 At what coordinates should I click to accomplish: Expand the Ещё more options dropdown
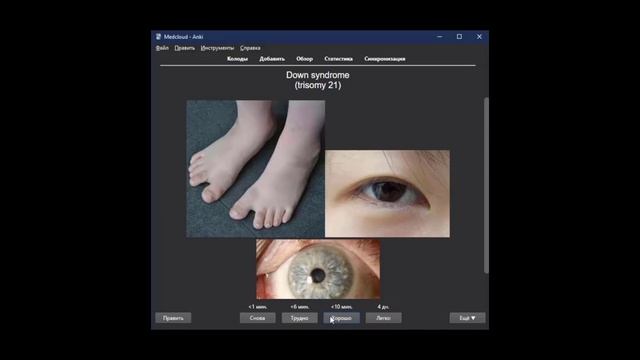pyautogui.click(x=467, y=318)
